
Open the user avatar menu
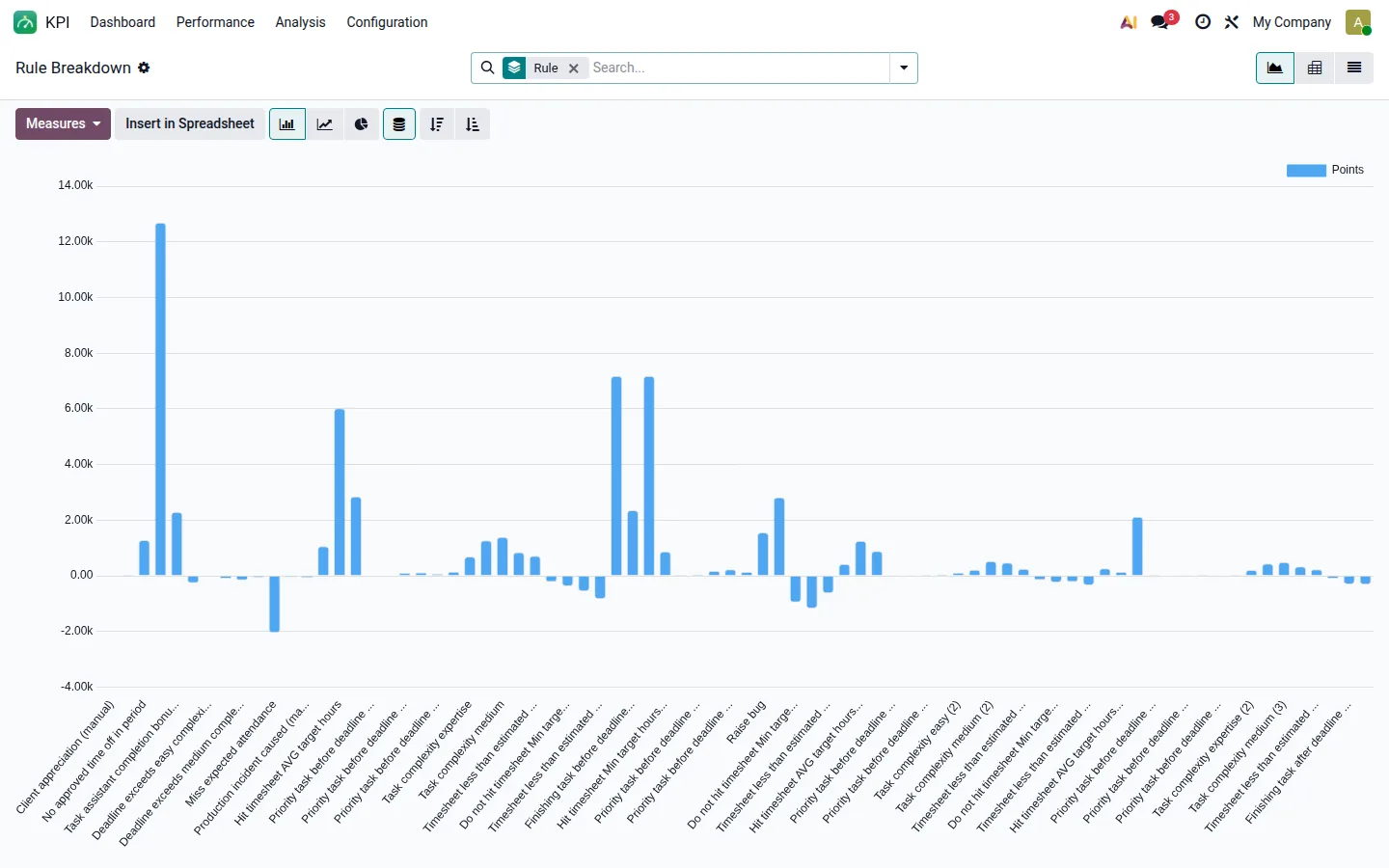pos(1358,22)
